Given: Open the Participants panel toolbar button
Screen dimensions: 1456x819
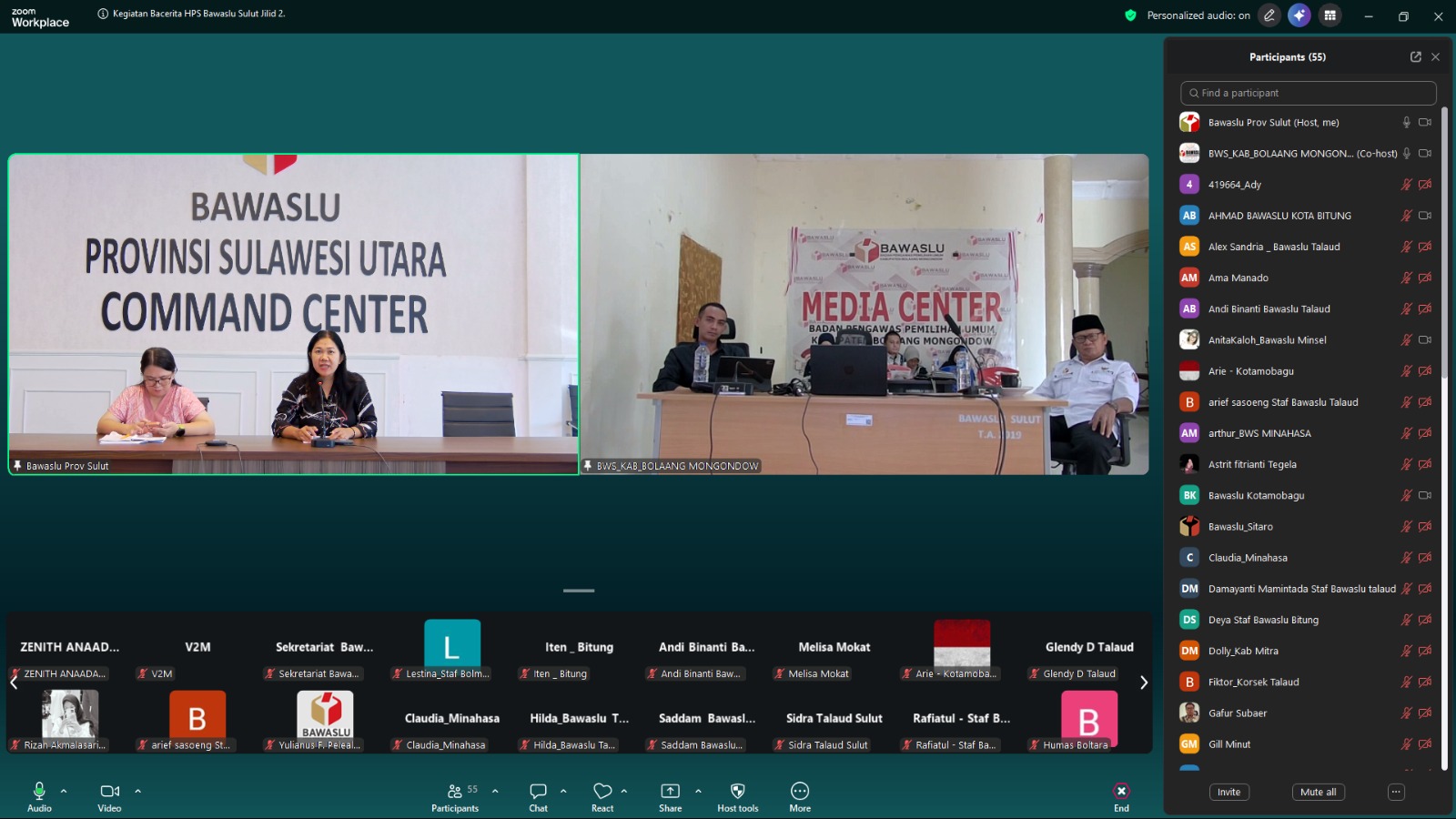Looking at the screenshot, I should (455, 796).
